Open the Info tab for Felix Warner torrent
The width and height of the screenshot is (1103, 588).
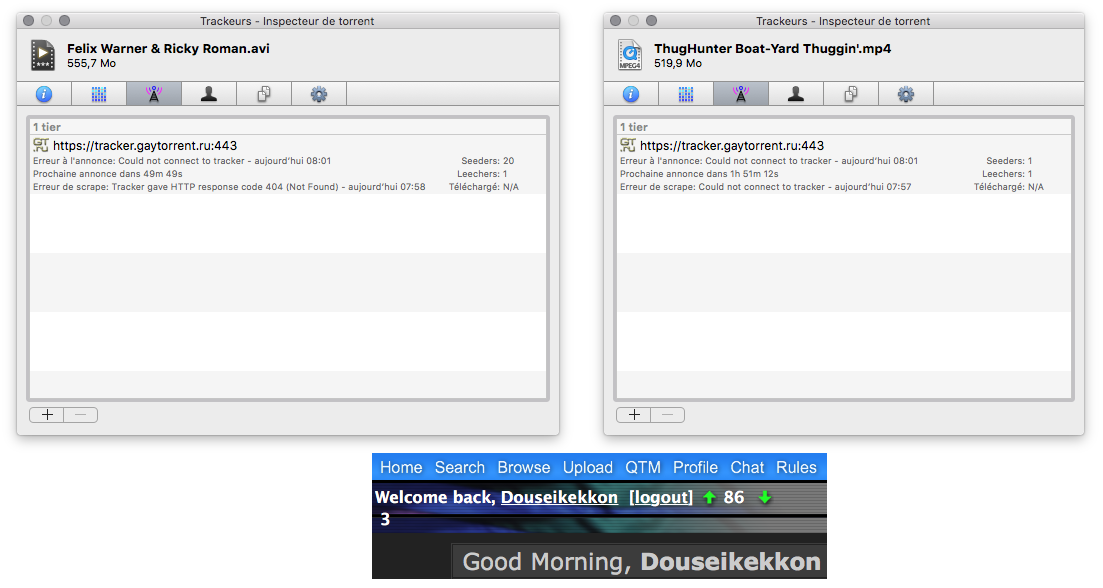point(44,94)
